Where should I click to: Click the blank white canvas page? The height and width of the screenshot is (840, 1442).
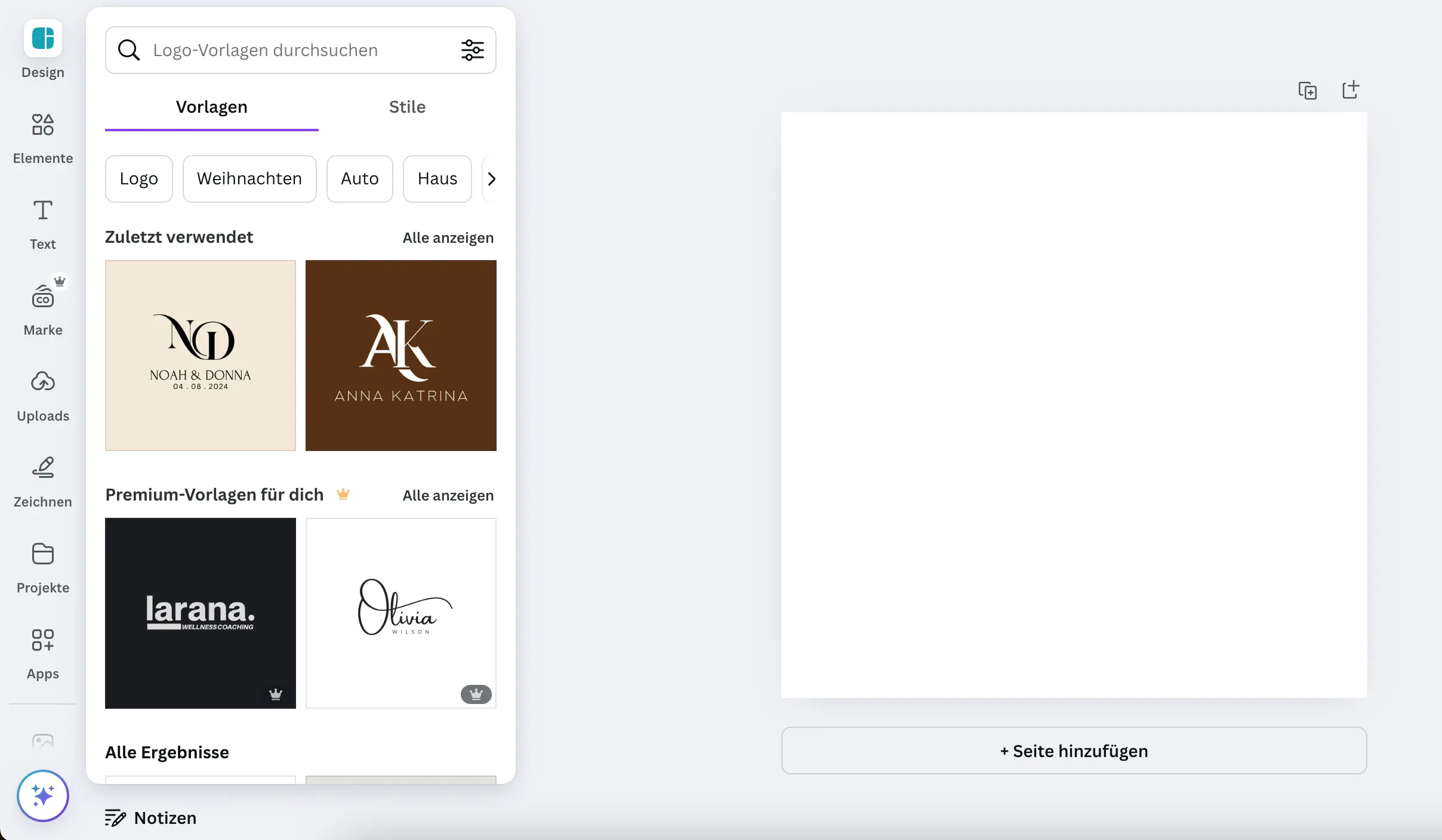click(x=1074, y=405)
